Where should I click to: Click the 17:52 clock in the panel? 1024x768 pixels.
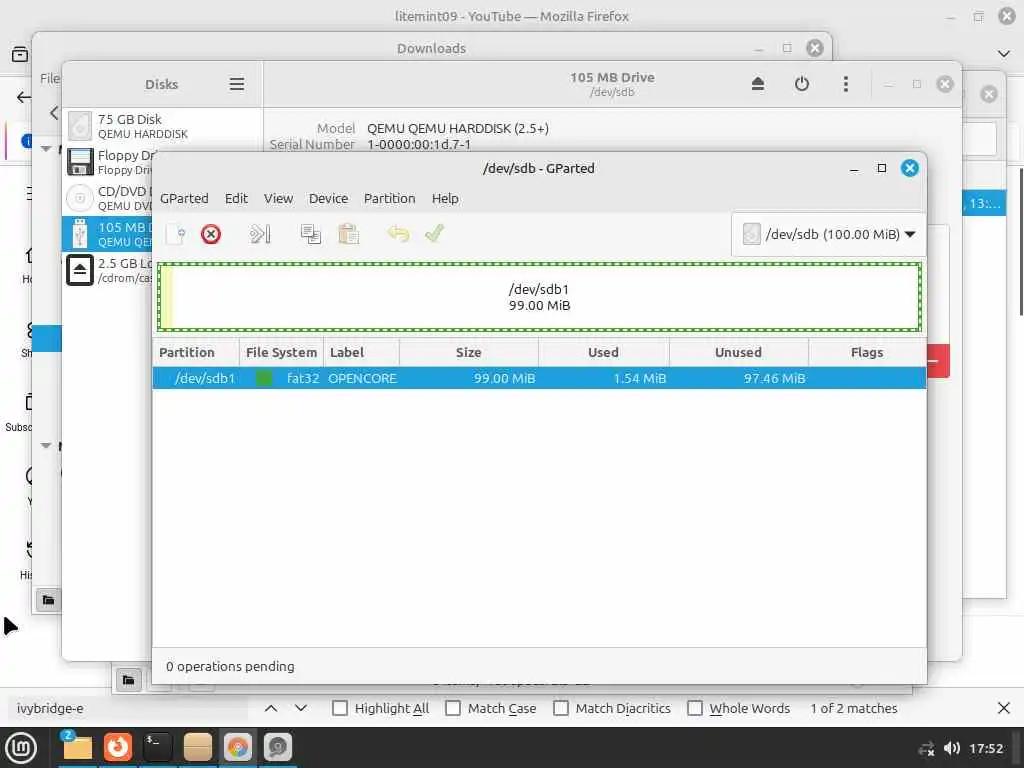coord(986,748)
